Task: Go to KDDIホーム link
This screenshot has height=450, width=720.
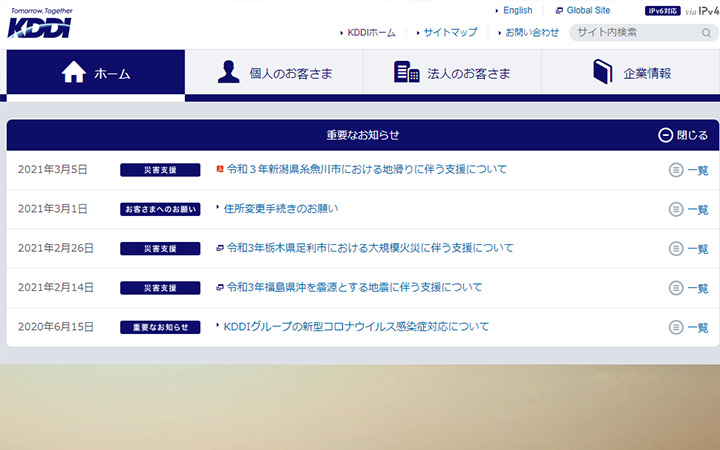Action: click(x=371, y=33)
